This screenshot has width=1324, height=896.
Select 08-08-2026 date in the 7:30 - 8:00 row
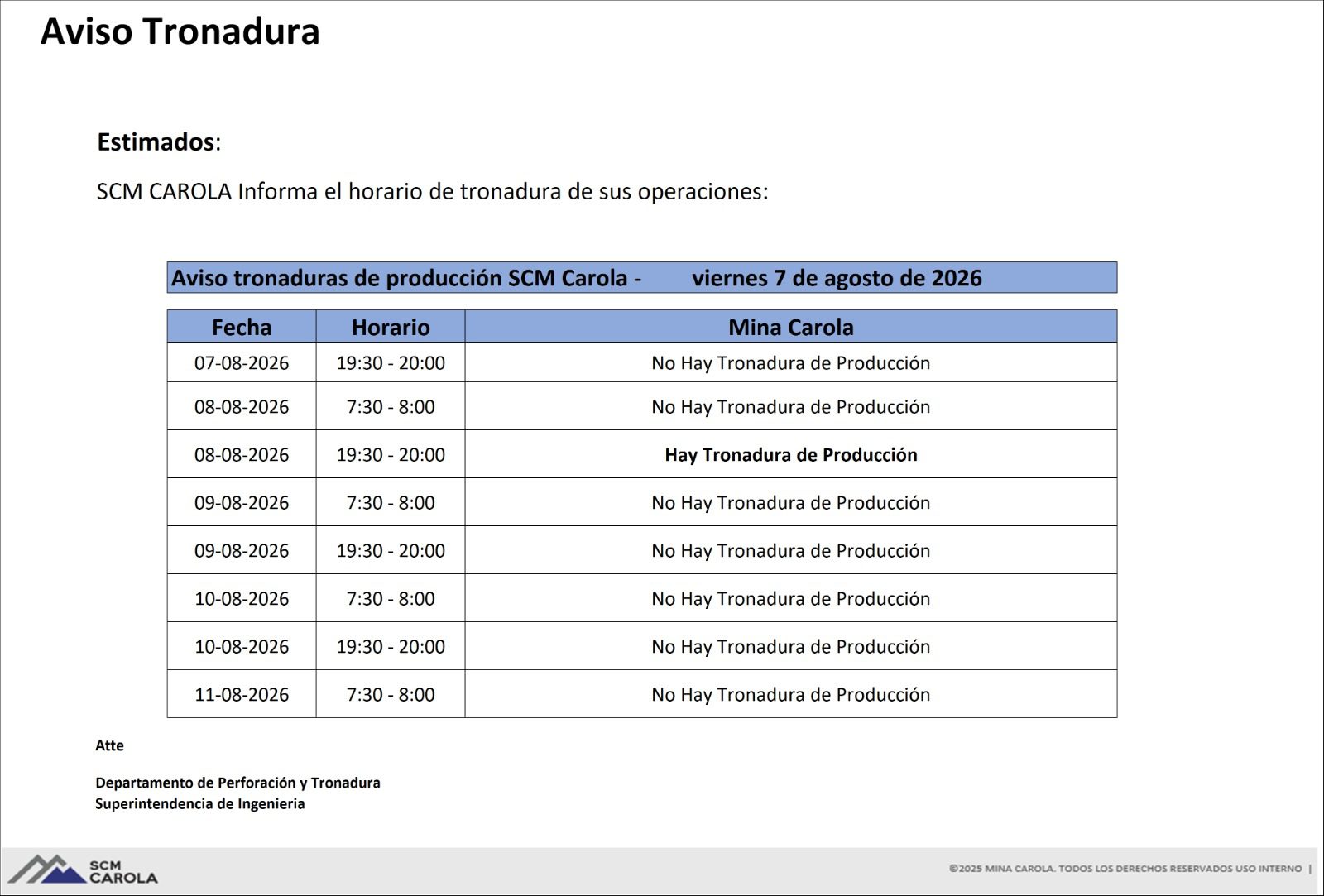(242, 406)
